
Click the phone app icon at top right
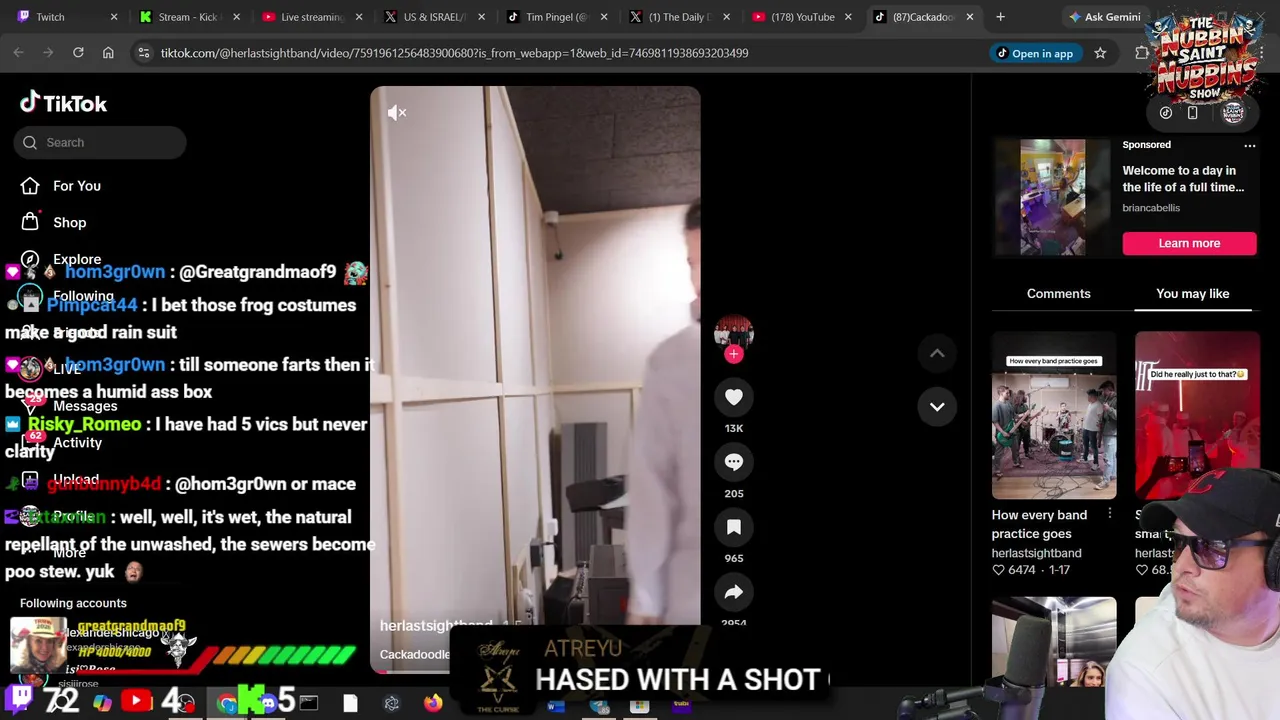(x=1192, y=113)
